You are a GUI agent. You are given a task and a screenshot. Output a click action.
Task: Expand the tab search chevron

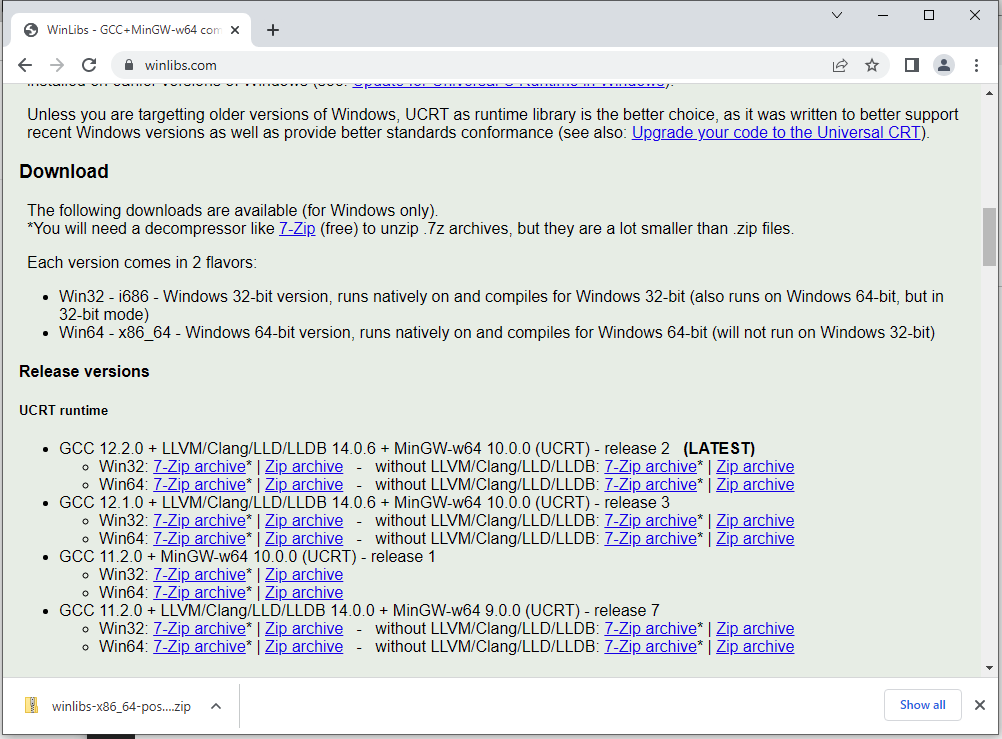(x=837, y=15)
